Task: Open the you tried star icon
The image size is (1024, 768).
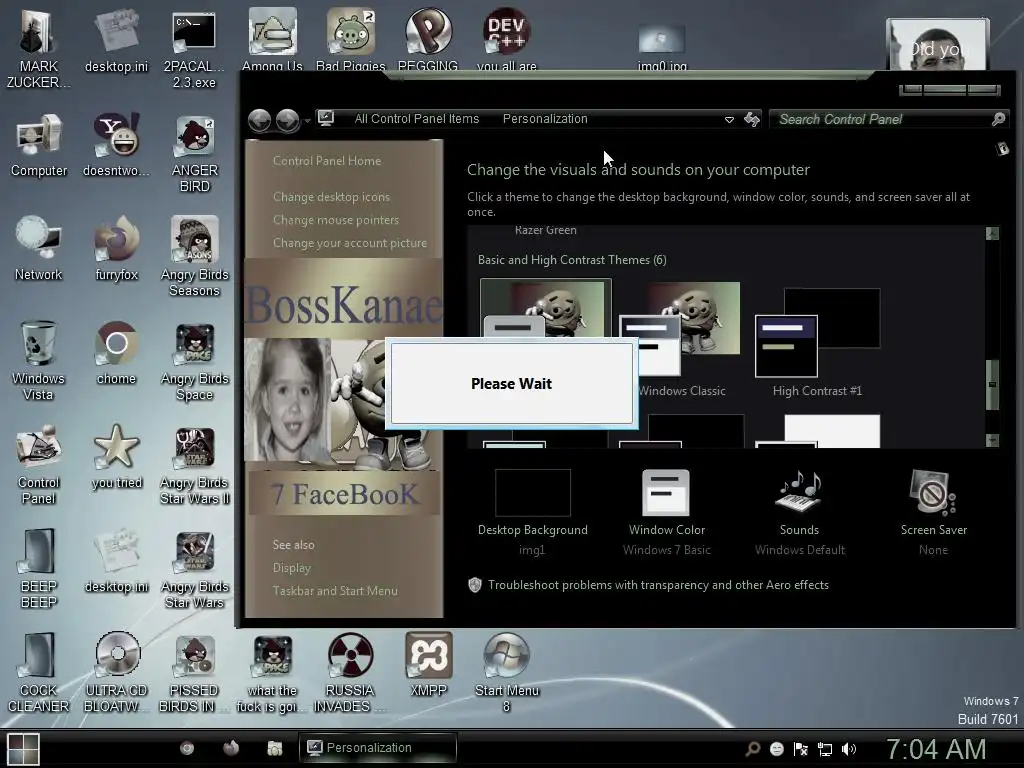Action: (x=116, y=456)
